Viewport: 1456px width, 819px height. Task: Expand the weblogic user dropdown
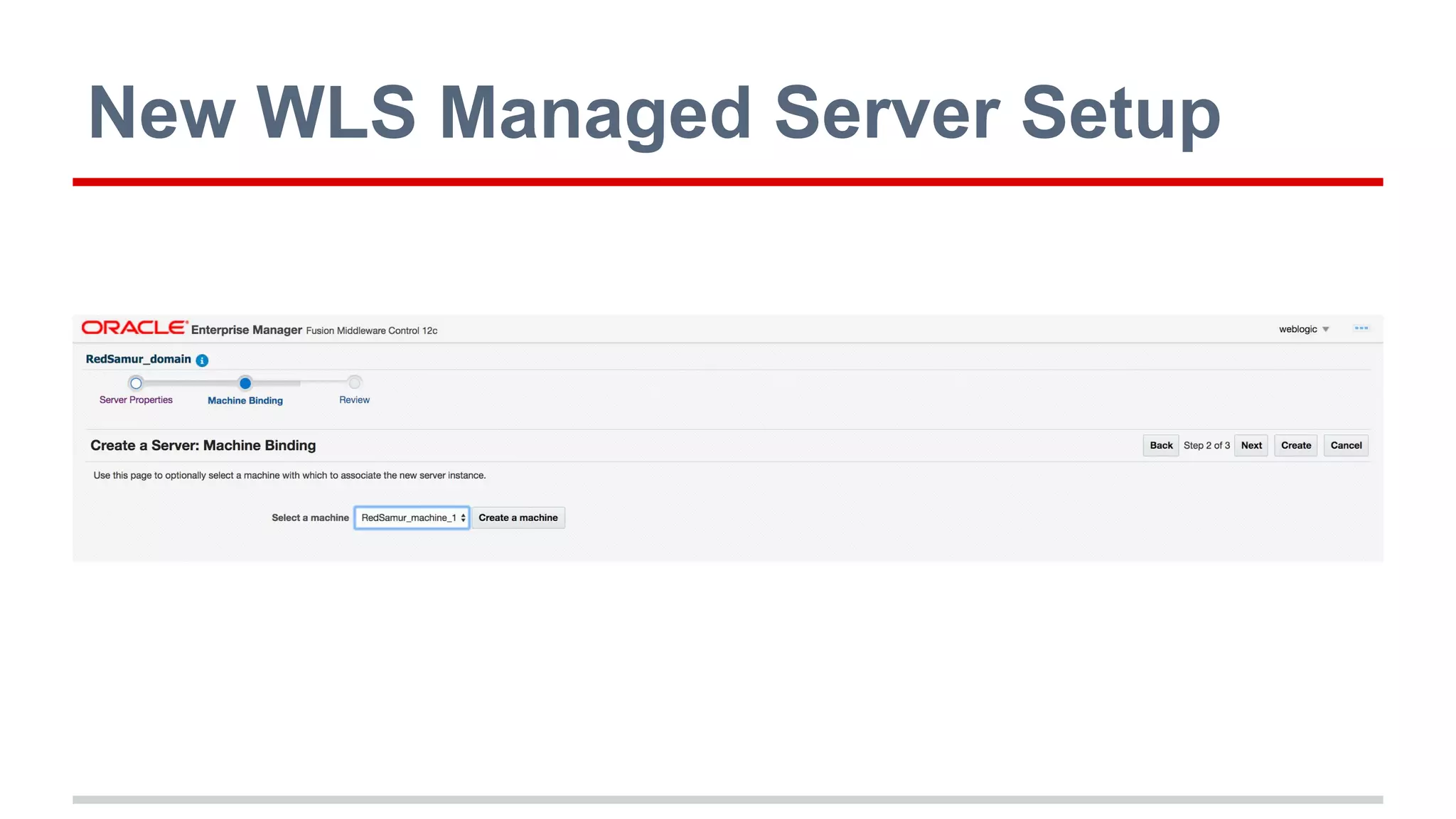pos(1304,329)
